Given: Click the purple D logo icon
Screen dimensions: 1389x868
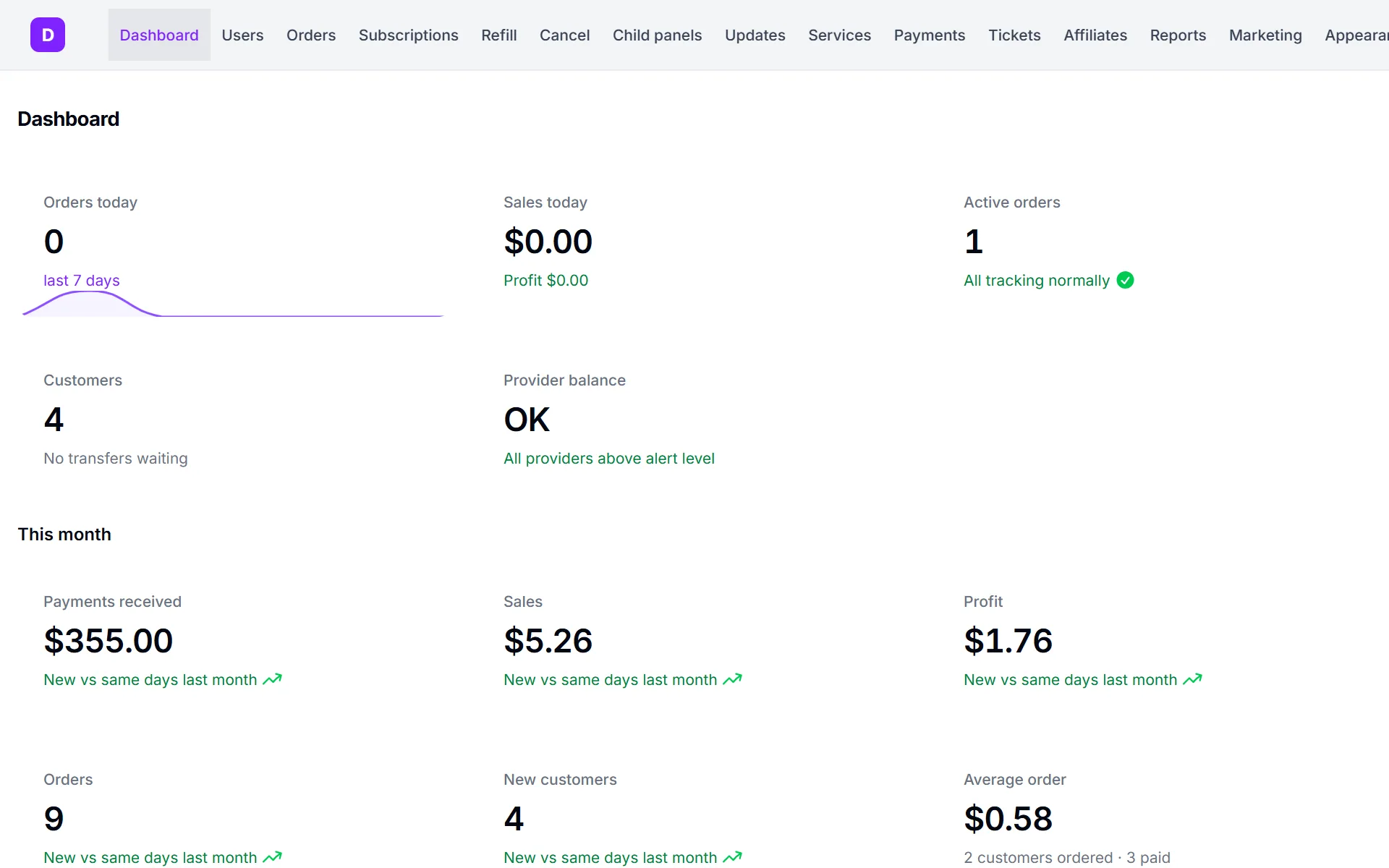Looking at the screenshot, I should [x=48, y=35].
